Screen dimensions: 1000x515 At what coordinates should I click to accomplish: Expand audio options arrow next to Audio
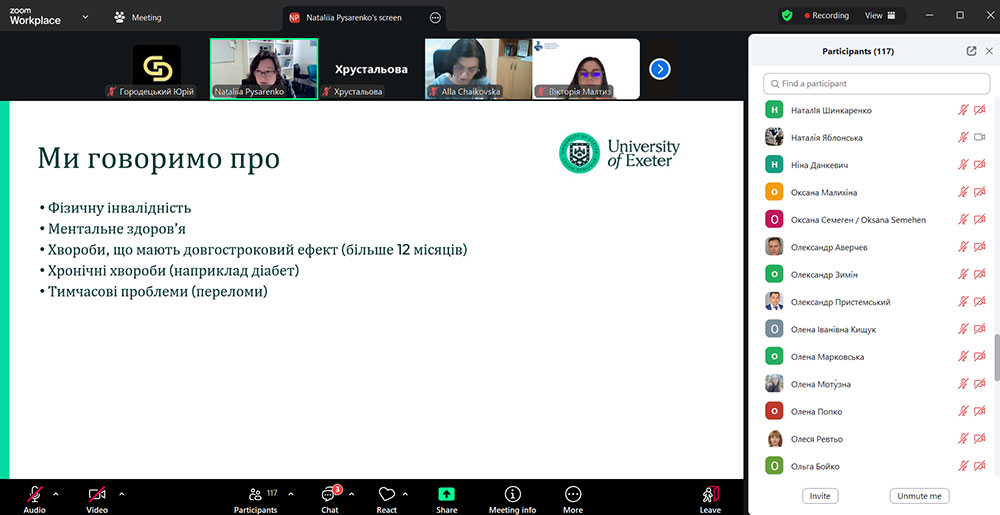[56, 493]
